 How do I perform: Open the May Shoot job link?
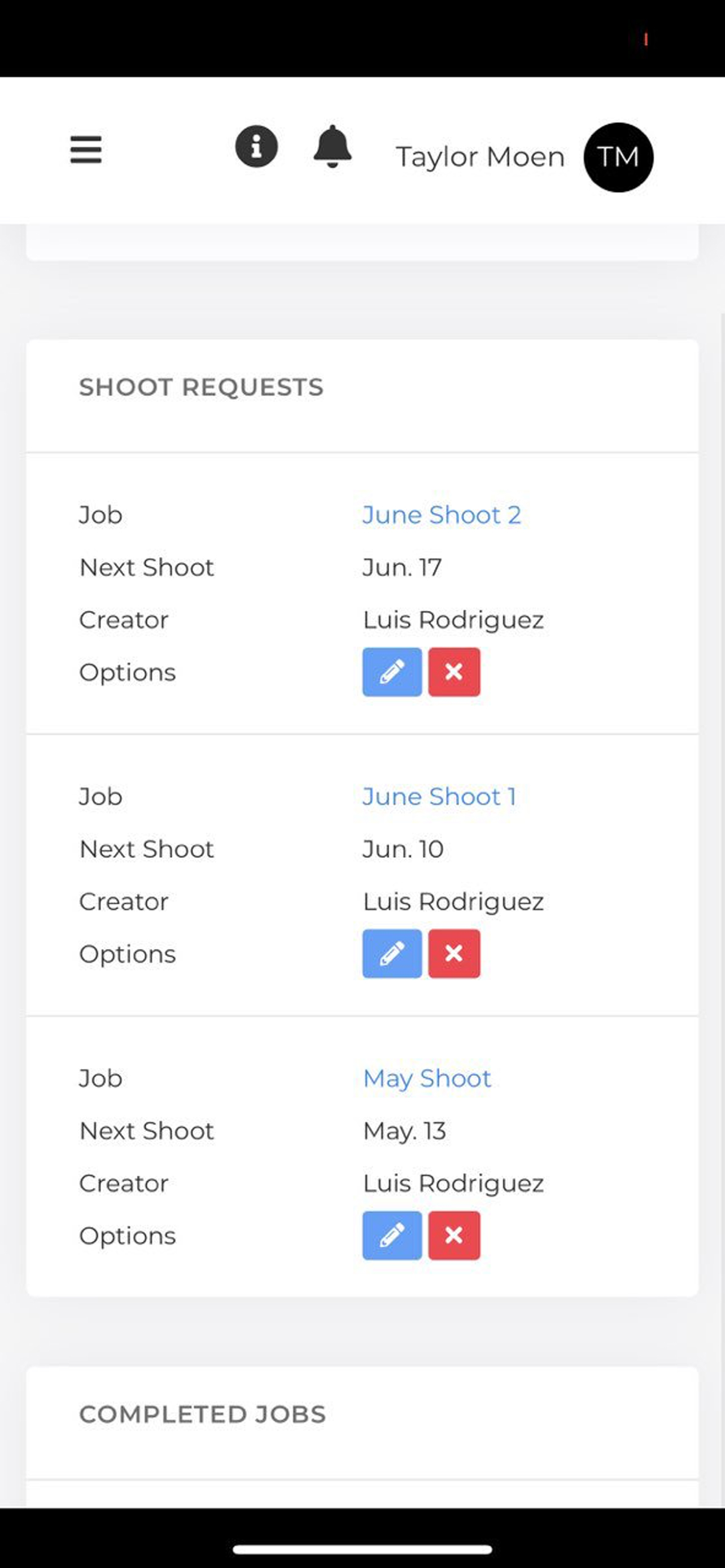[427, 1079]
